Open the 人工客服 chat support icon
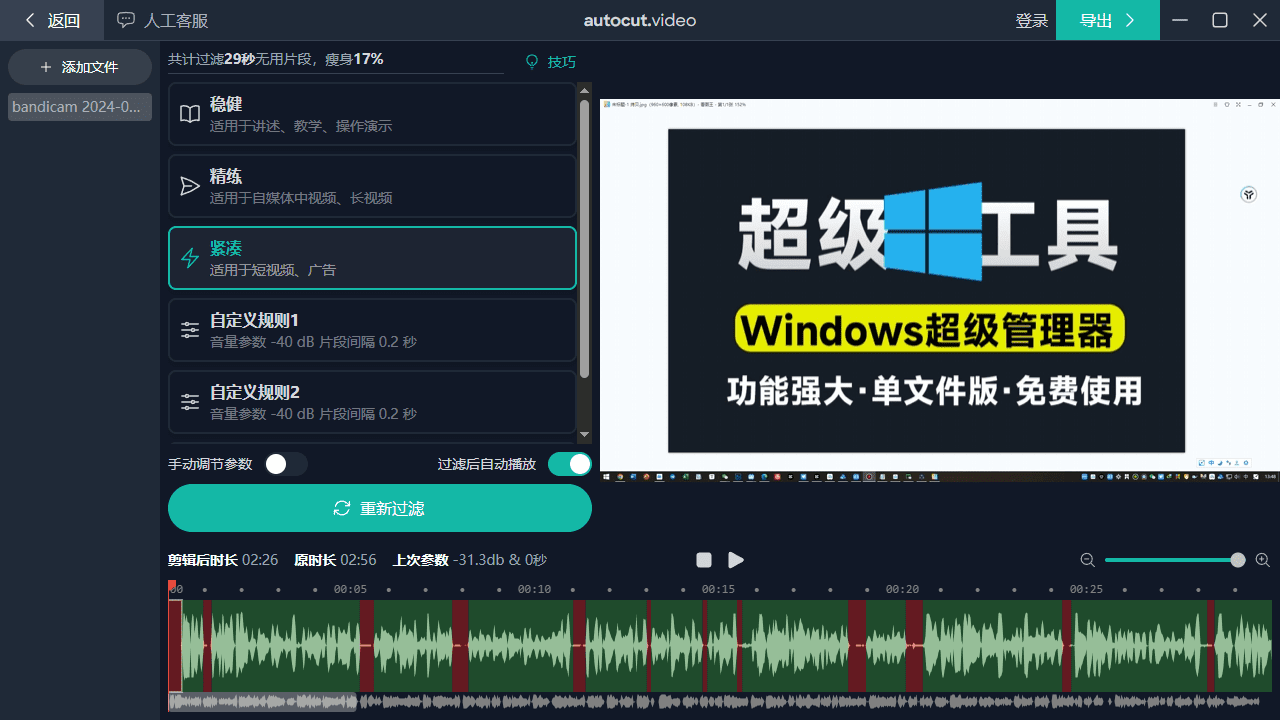The width and height of the screenshot is (1280, 720). coord(160,20)
